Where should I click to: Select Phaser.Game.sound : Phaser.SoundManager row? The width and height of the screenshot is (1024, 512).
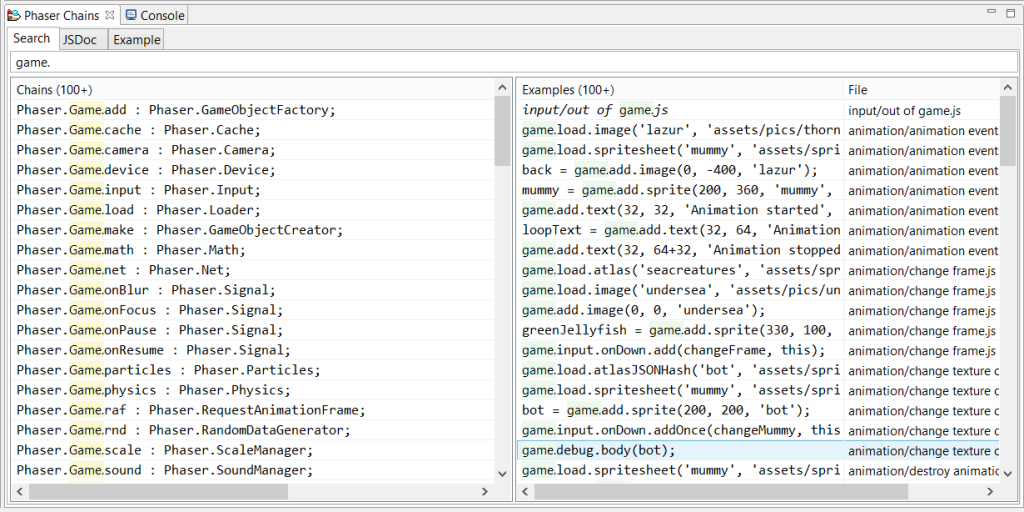pyautogui.click(x=253, y=470)
